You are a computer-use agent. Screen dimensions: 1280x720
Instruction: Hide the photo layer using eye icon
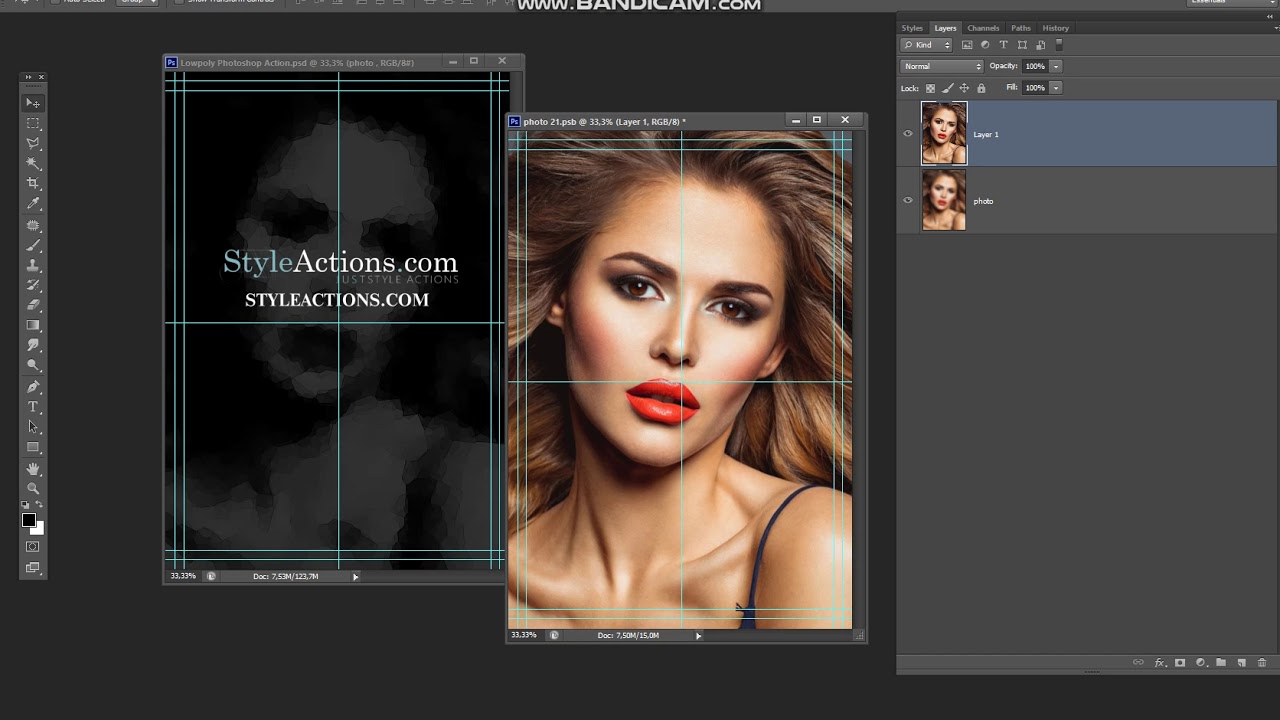[x=908, y=200]
